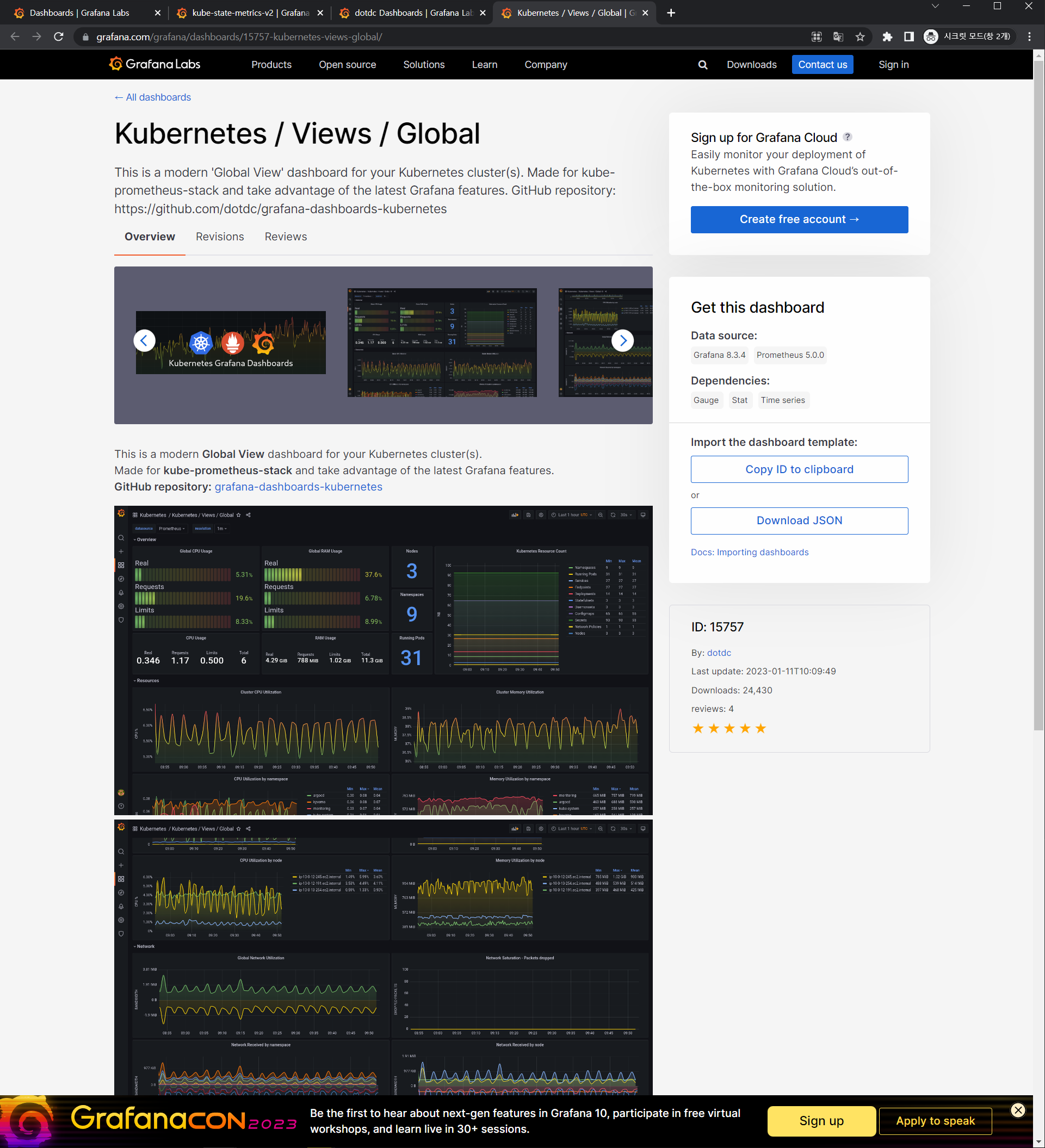Open the browser extensions puzzle icon
The width and height of the screenshot is (1045, 1148).
[887, 37]
